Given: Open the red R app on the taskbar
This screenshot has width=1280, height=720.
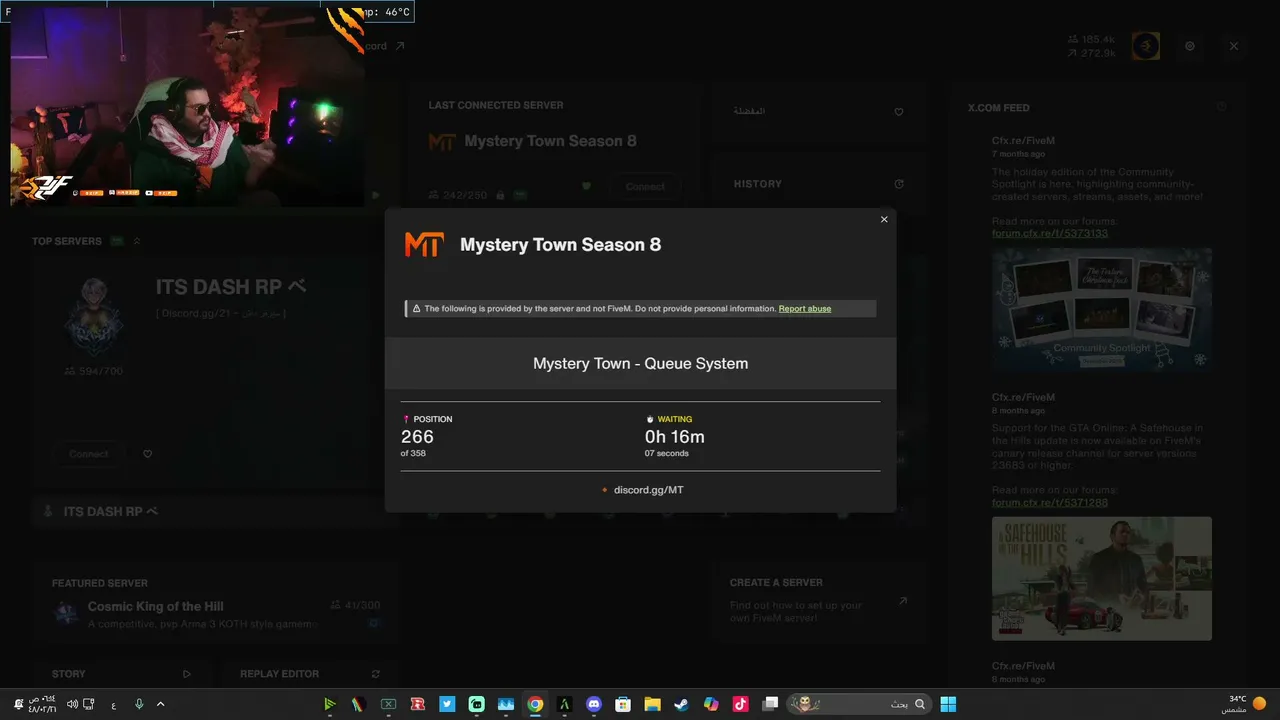Looking at the screenshot, I should click(418, 704).
